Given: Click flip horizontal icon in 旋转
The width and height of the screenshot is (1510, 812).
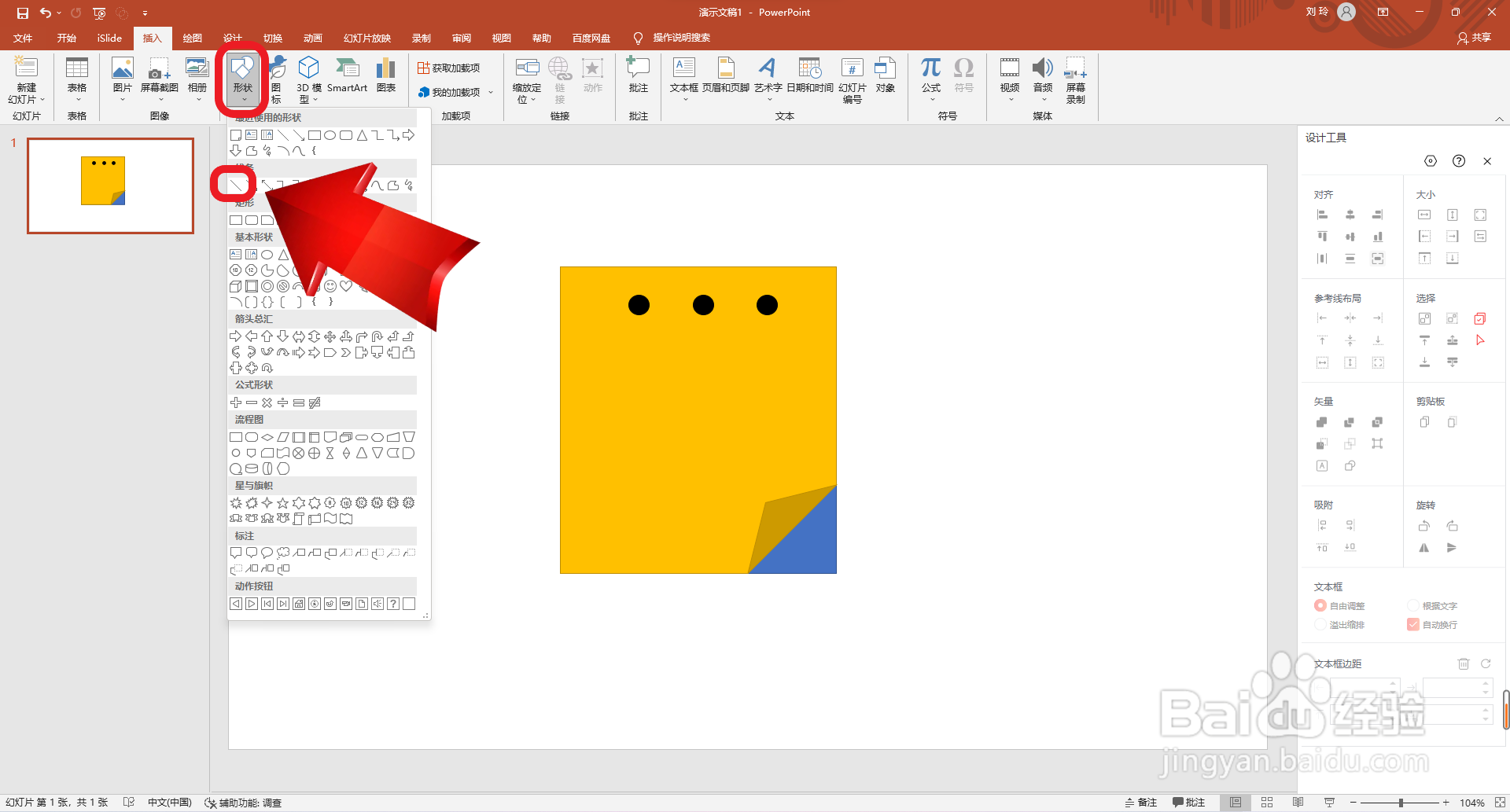Looking at the screenshot, I should coord(1424,548).
